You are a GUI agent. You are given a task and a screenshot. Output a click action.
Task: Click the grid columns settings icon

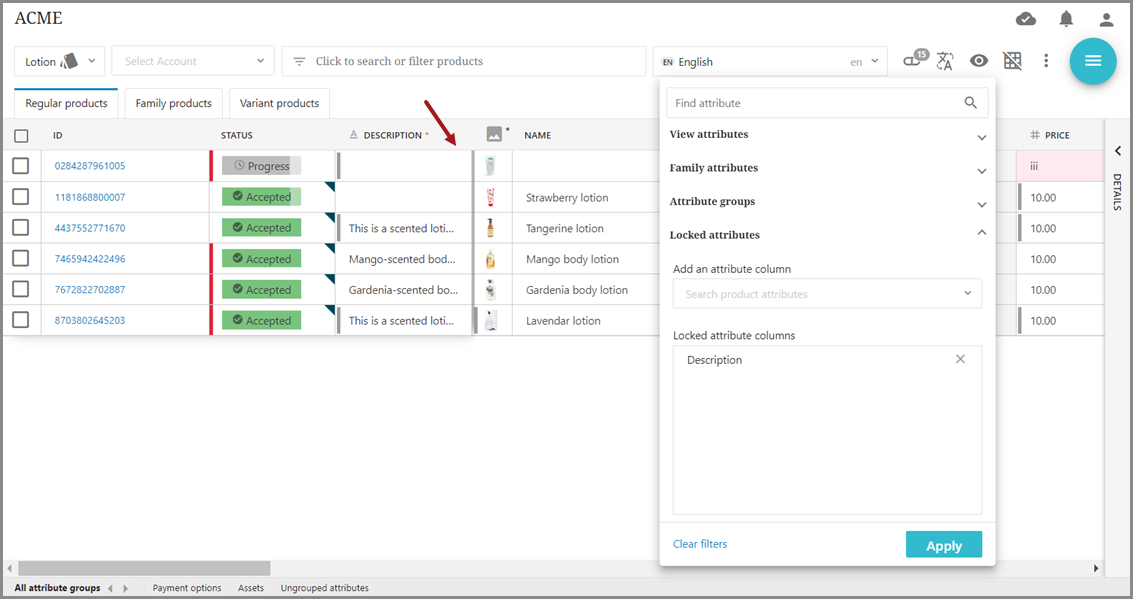pos(1012,61)
